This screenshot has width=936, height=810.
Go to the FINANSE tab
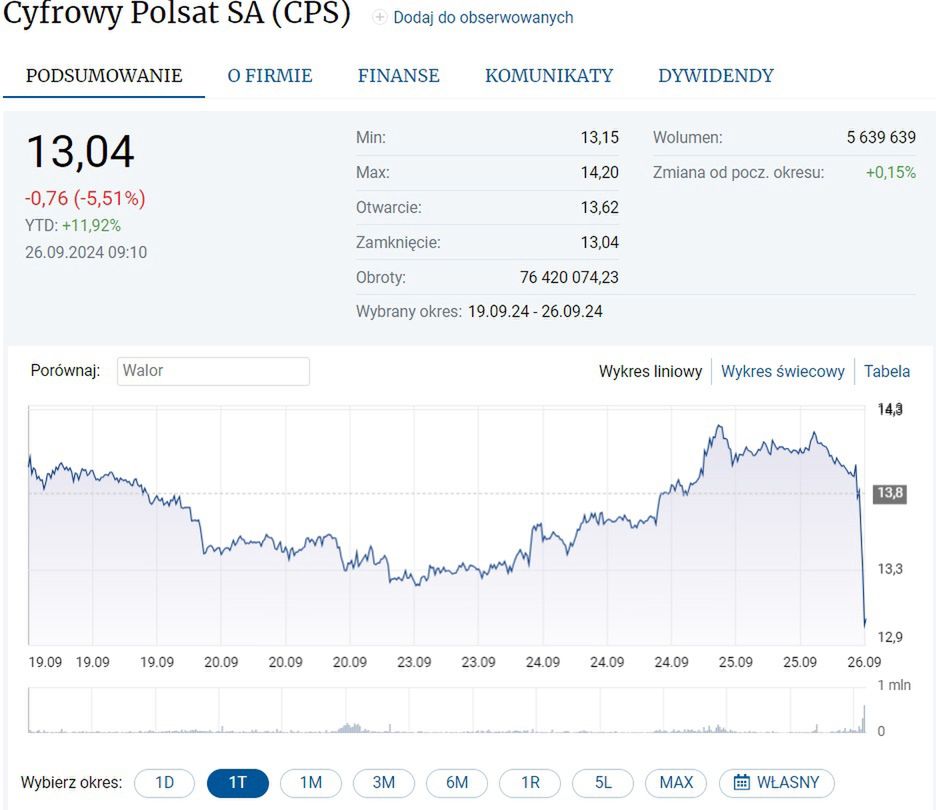399,76
